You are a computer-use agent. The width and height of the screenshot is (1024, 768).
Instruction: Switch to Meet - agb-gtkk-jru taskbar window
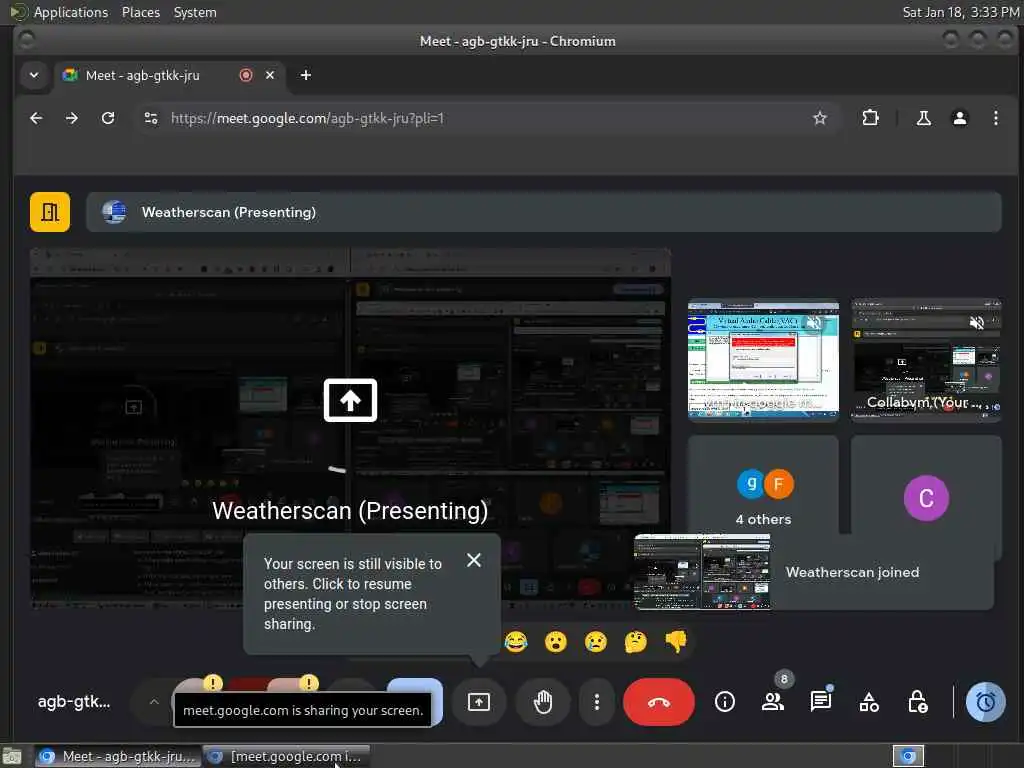pos(117,756)
